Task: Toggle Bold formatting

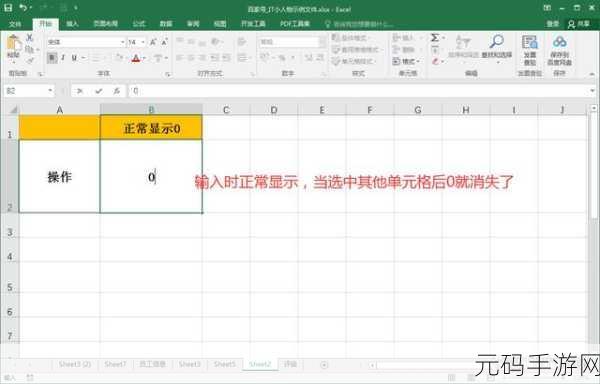Action: click(x=52, y=58)
